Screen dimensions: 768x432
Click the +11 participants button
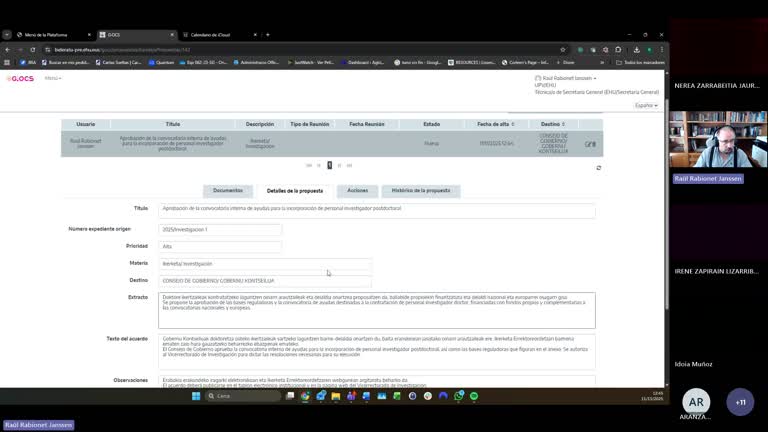pos(740,401)
